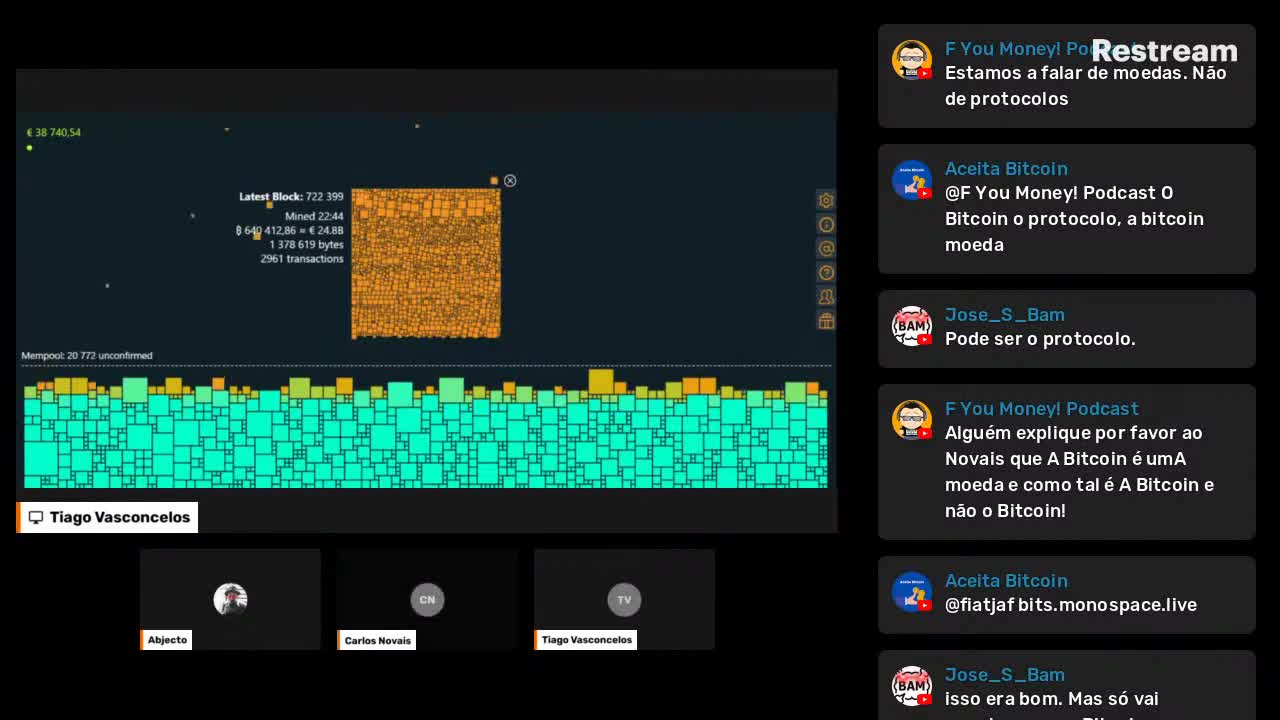This screenshot has width=1280, height=720.
Task: Open the question mark help icon
Action: point(826,272)
